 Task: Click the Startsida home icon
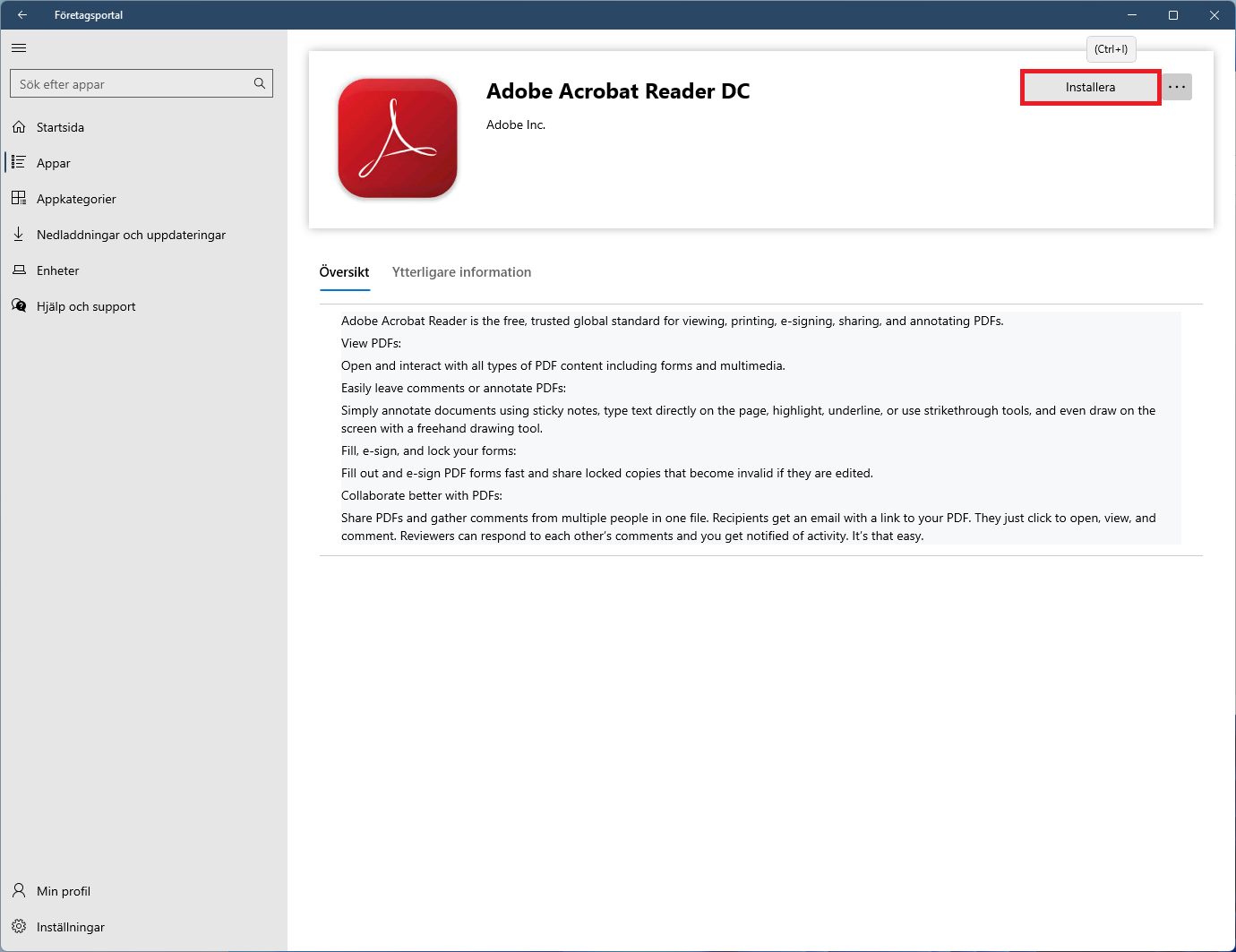point(19,127)
